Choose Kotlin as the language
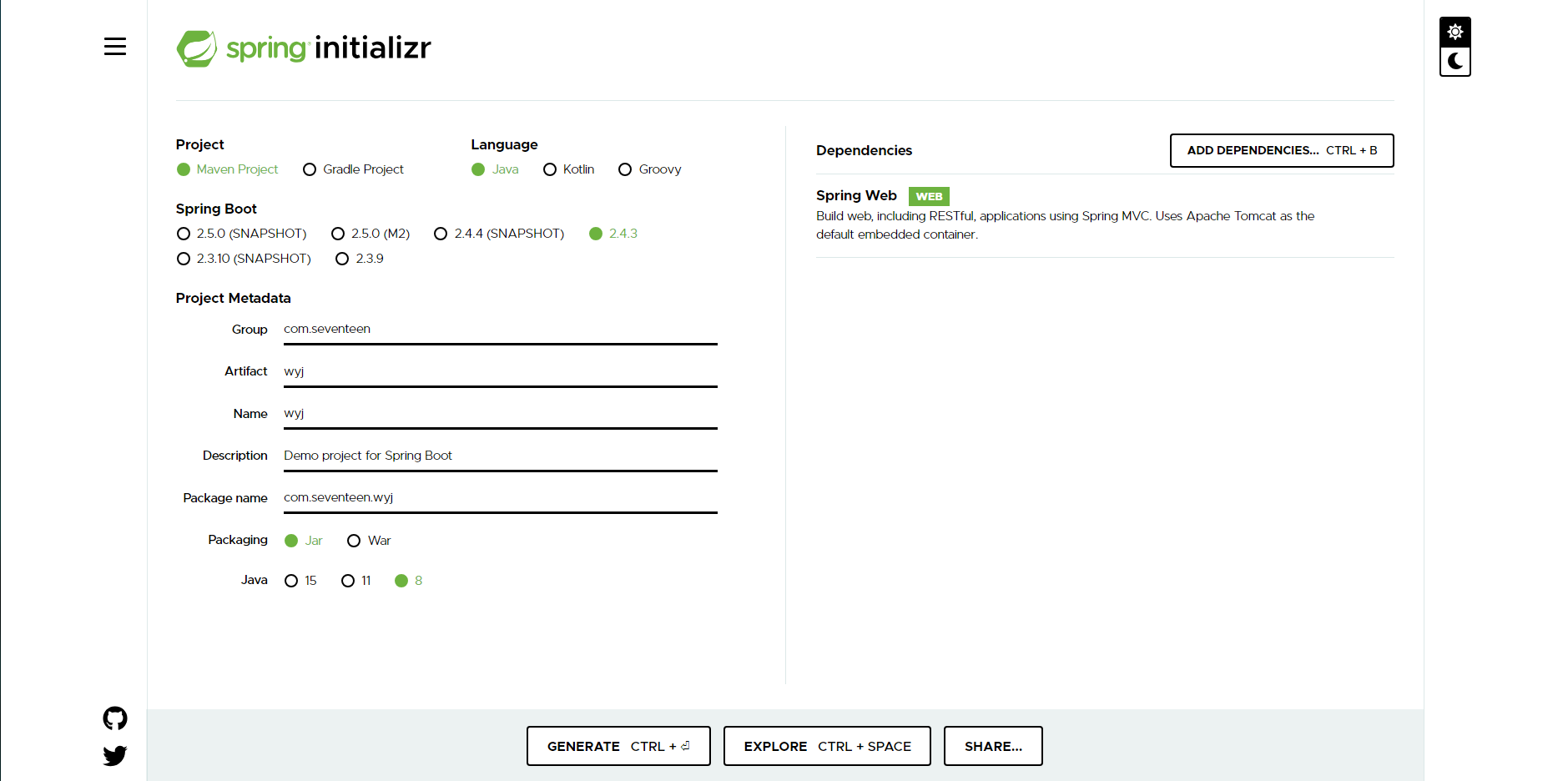1568x781 pixels. coord(569,169)
